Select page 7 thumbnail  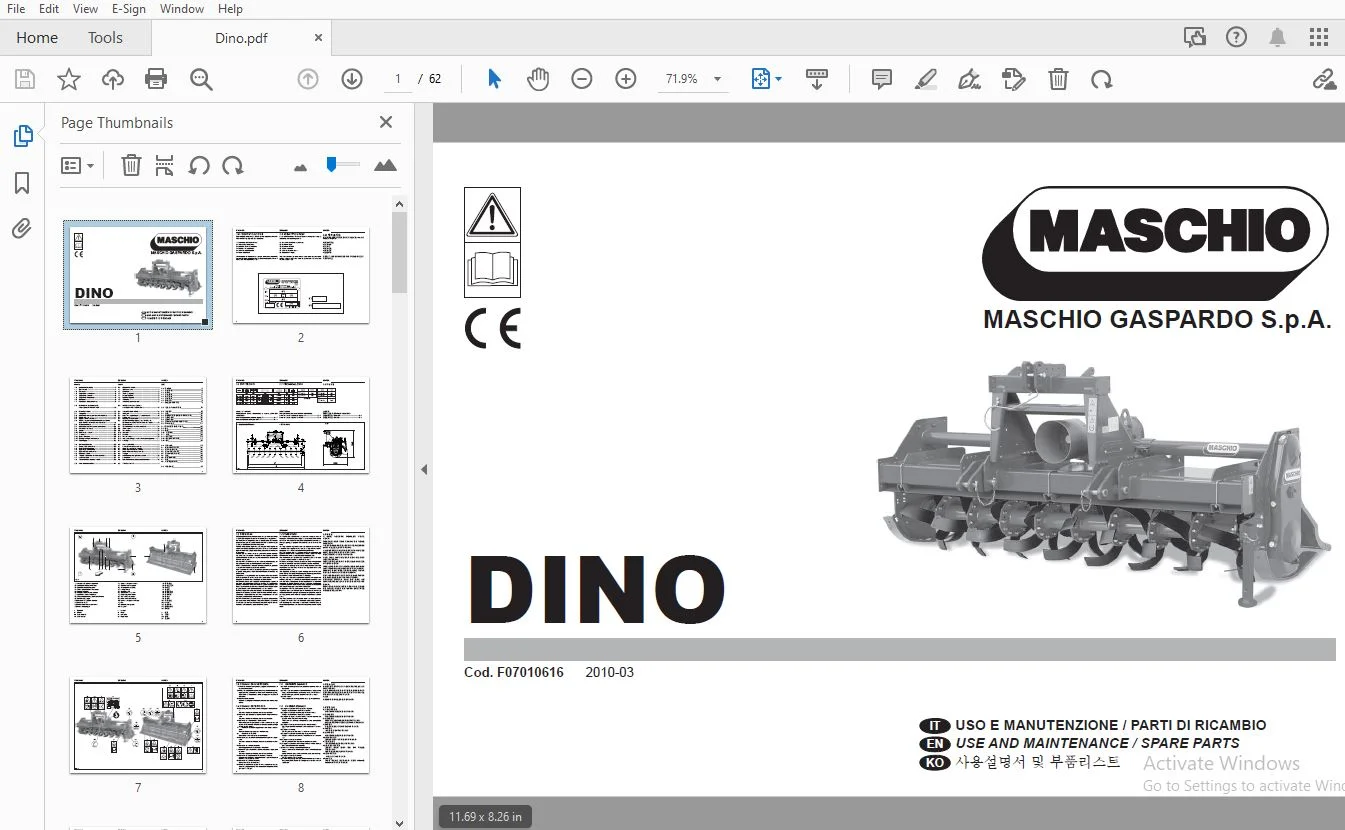pyautogui.click(x=138, y=725)
